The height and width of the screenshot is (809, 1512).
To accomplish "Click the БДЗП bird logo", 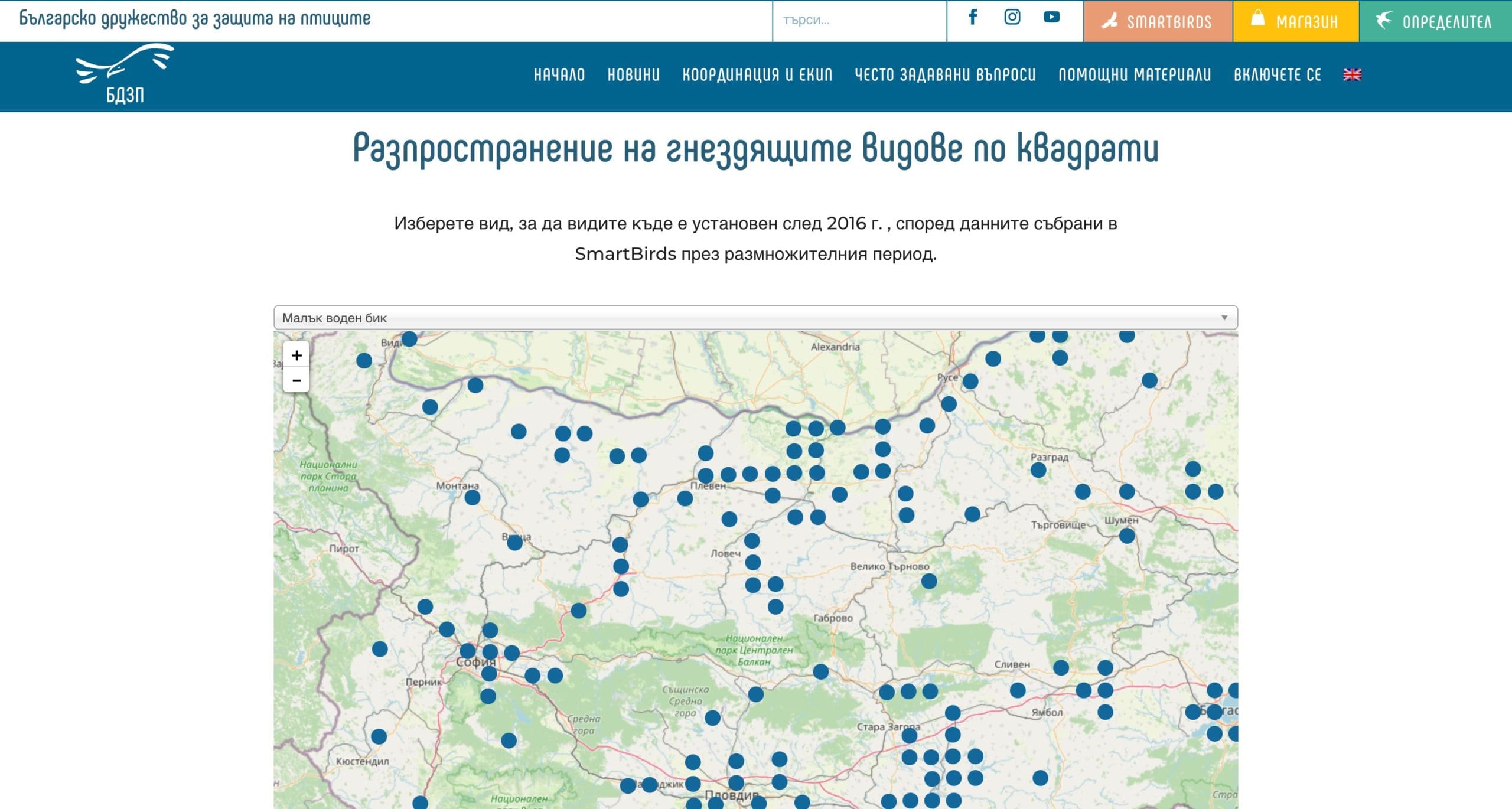I will [125, 74].
